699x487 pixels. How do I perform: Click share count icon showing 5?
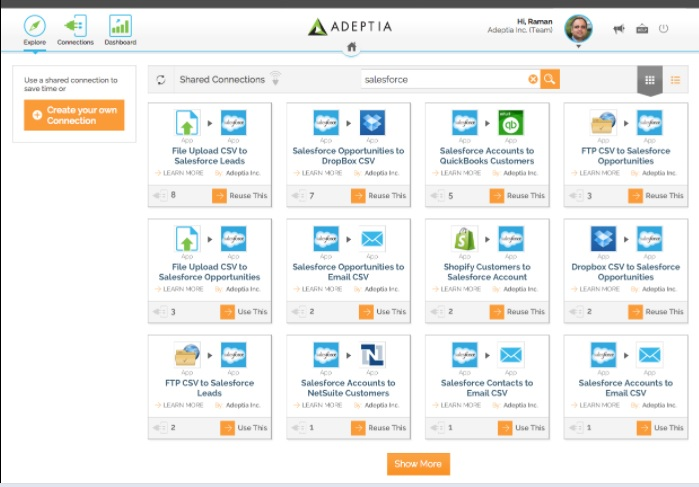437,195
